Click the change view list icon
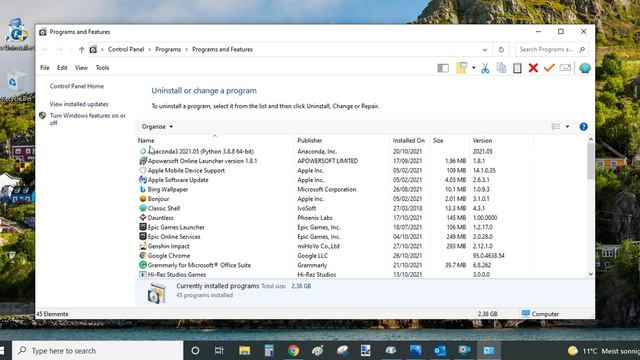Image resolution: width=640 pixels, height=360 pixels. click(556, 127)
